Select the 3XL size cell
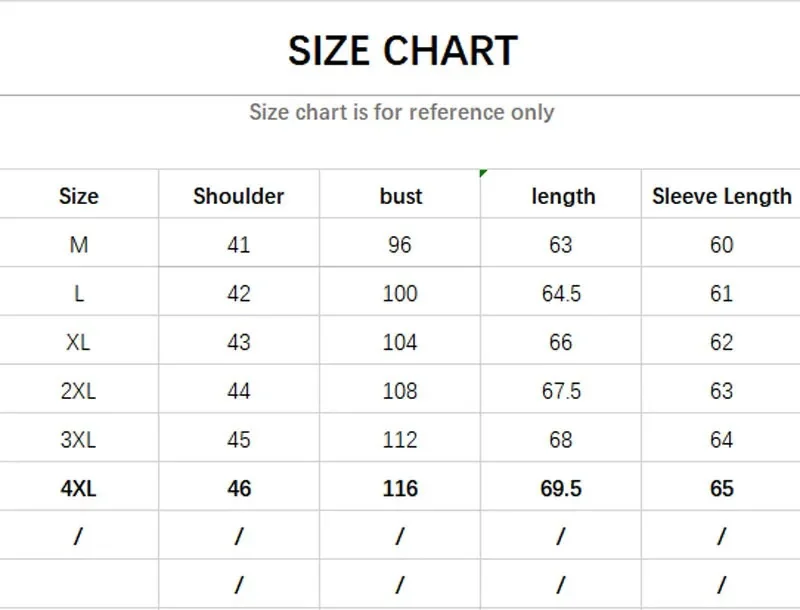Screen dimensions: 800x610 click(x=78, y=440)
